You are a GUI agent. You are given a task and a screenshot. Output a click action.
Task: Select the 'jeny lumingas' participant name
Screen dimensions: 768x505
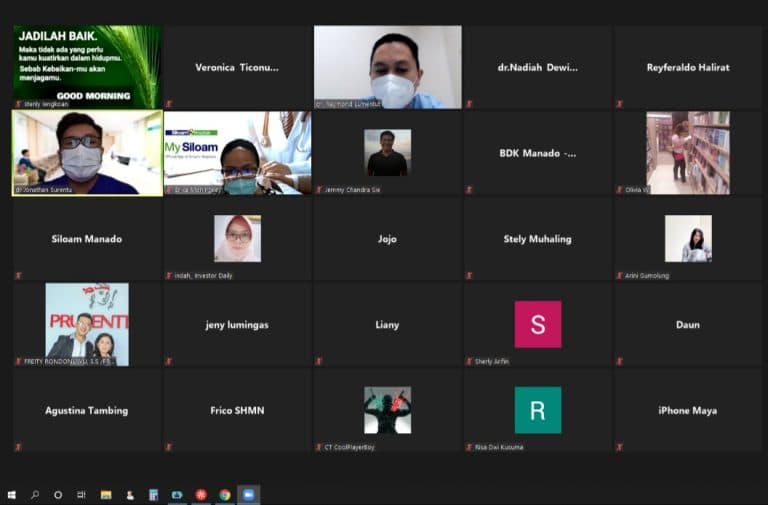[x=237, y=325]
